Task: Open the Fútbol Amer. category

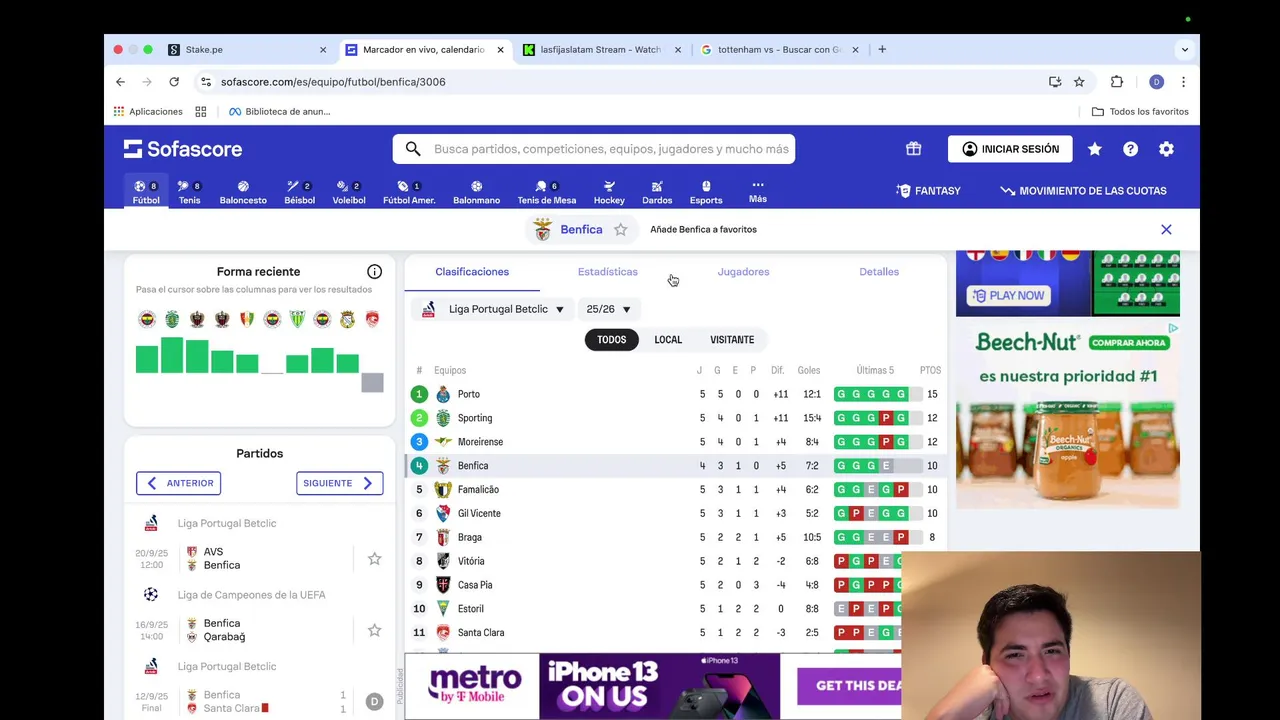Action: (409, 192)
